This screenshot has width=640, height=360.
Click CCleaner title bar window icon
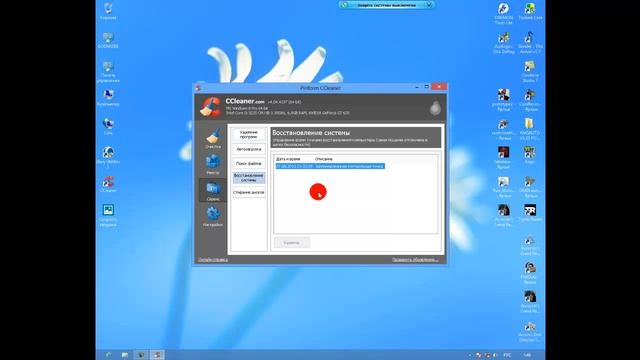pos(198,88)
